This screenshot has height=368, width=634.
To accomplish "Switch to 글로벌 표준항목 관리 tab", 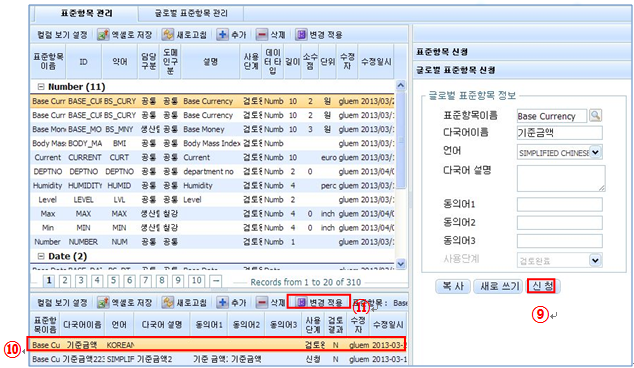I will click(x=191, y=14).
